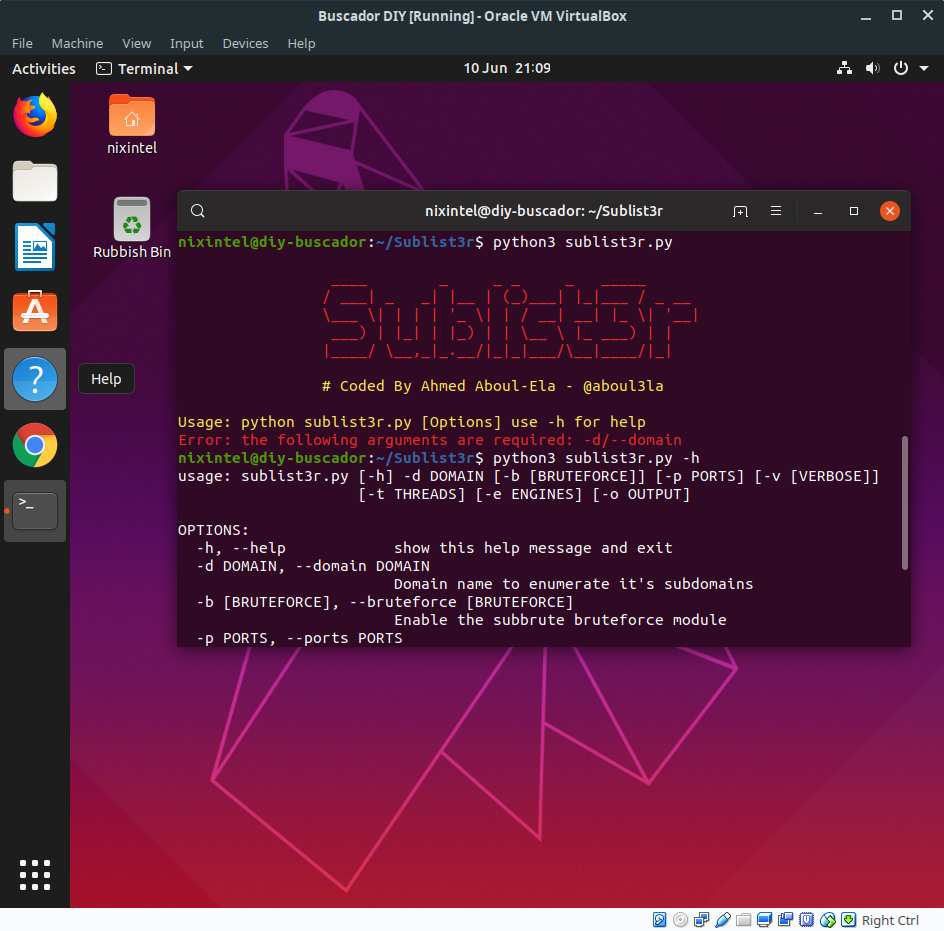Launch LibreOffice Writer from the dock
Image resolution: width=944 pixels, height=931 pixels.
click(x=35, y=247)
